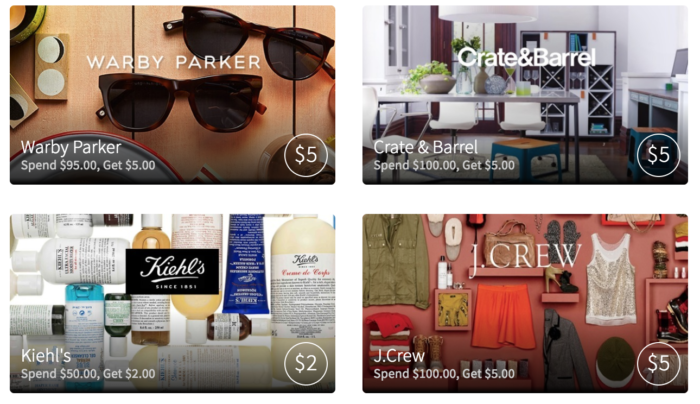The height and width of the screenshot is (404, 700).
Task: Open the Kiehl's card title link
Action: 46,356
